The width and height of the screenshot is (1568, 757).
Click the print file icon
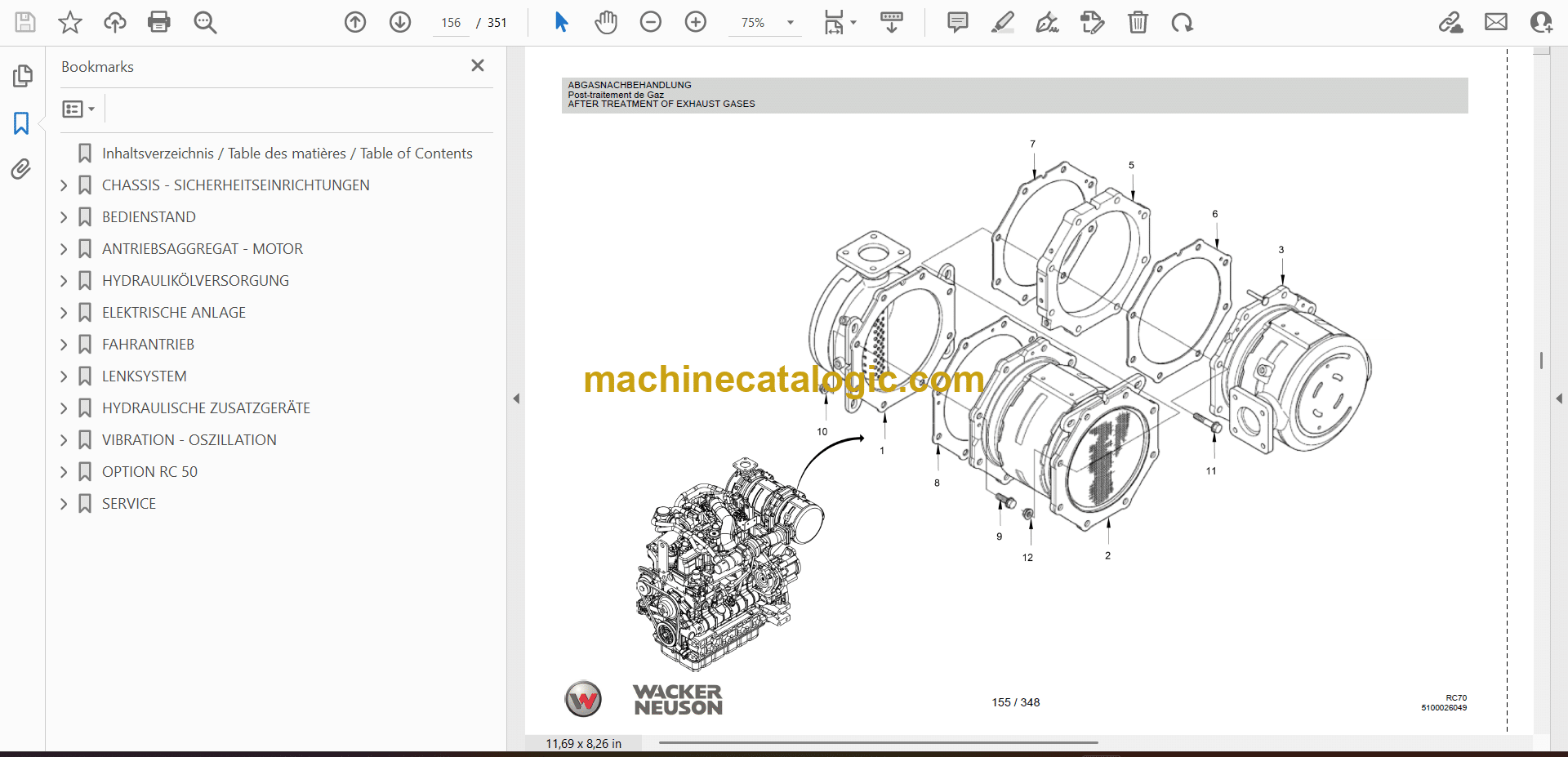pyautogui.click(x=158, y=22)
